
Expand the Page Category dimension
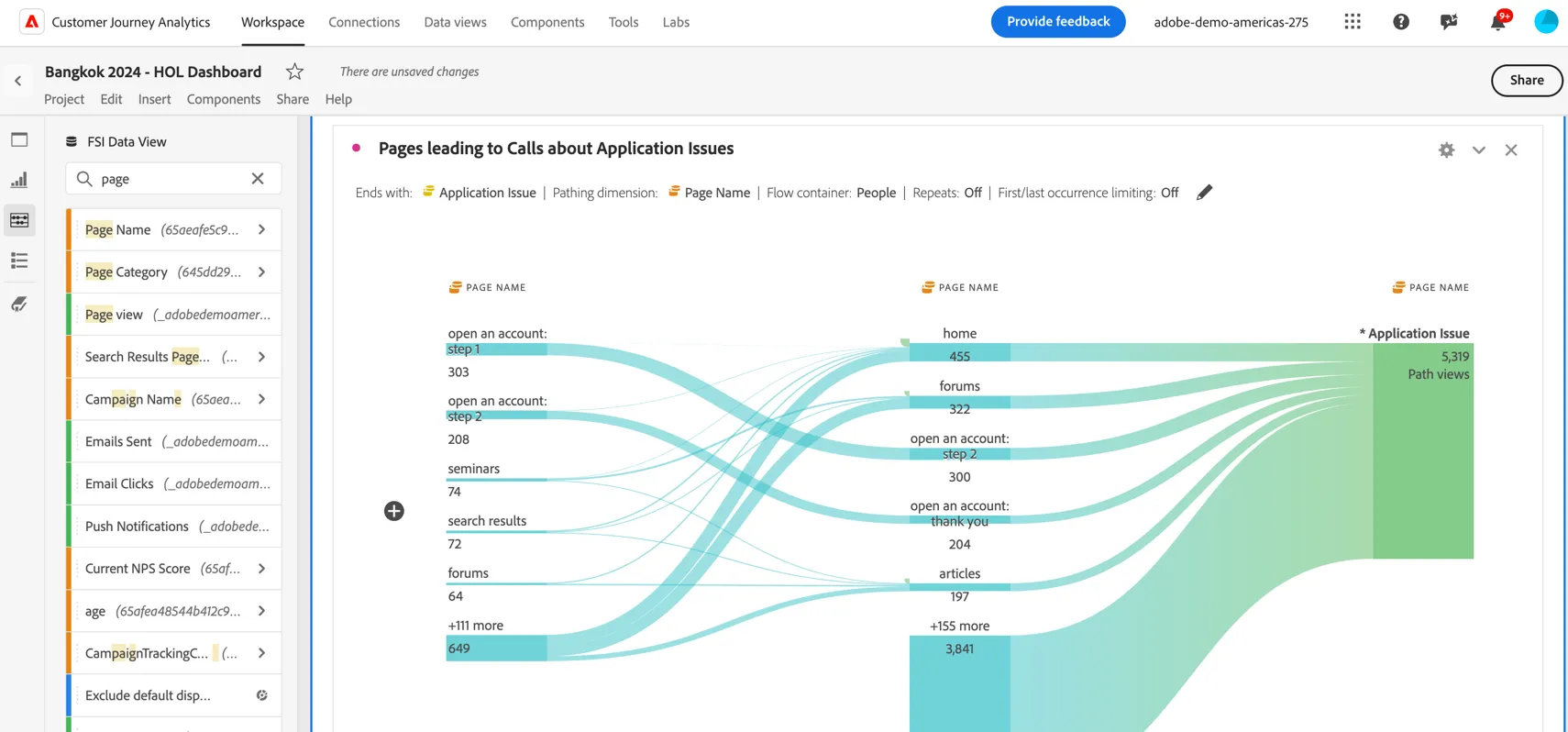tap(261, 272)
